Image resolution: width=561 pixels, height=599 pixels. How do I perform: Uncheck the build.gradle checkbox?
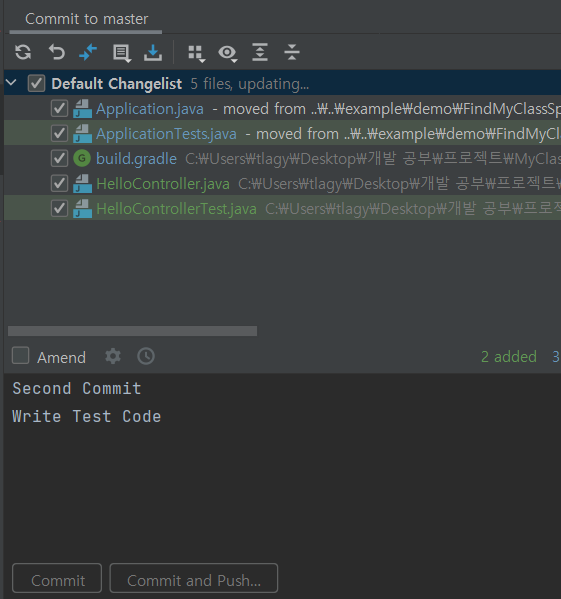coord(59,159)
